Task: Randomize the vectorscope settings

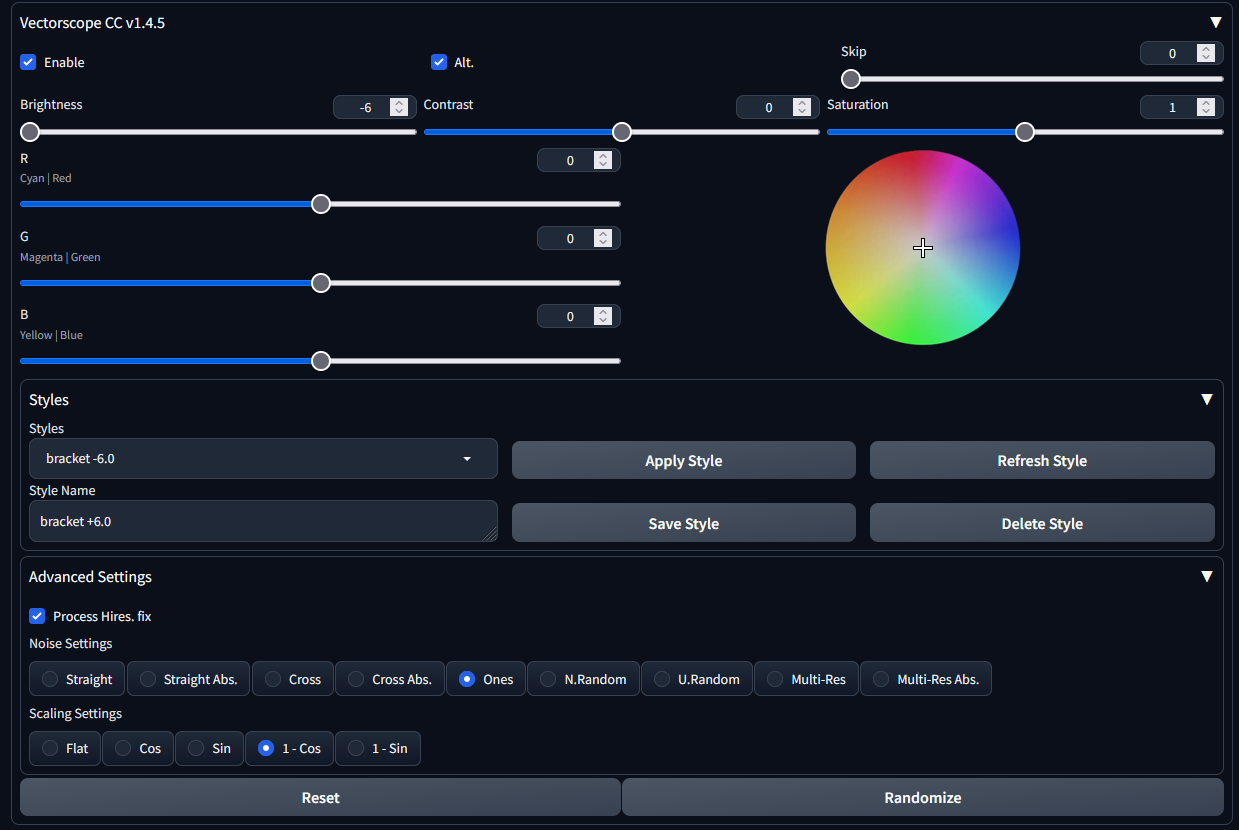Action: coord(922,797)
